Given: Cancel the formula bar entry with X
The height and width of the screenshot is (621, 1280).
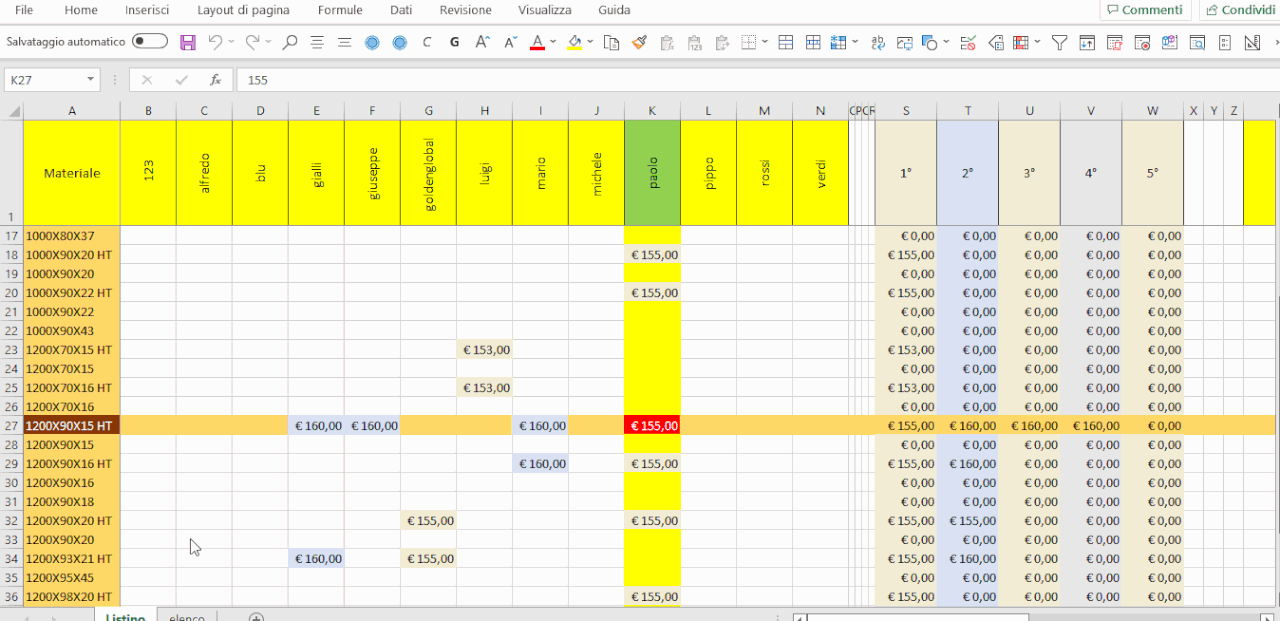Looking at the screenshot, I should (147, 80).
